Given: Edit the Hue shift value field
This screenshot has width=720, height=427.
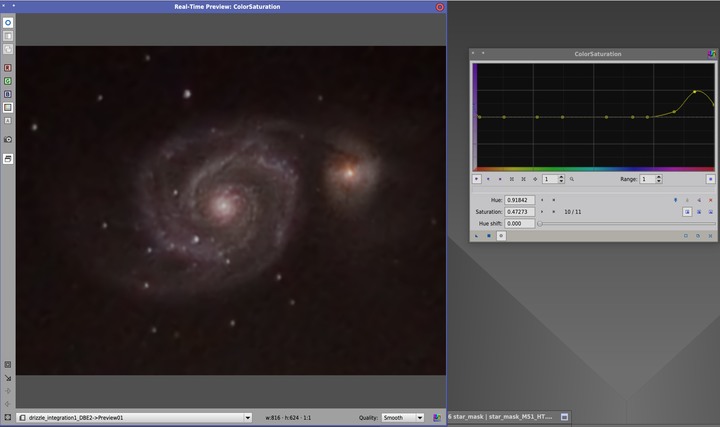Looking at the screenshot, I should coord(519,224).
